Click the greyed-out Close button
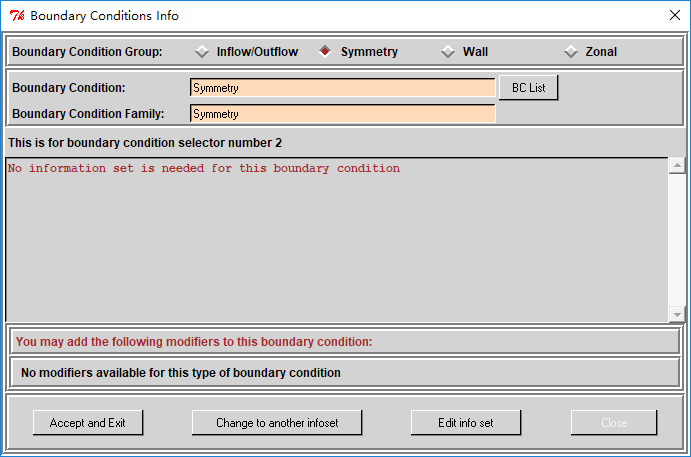The width and height of the screenshot is (691, 457). [x=614, y=423]
